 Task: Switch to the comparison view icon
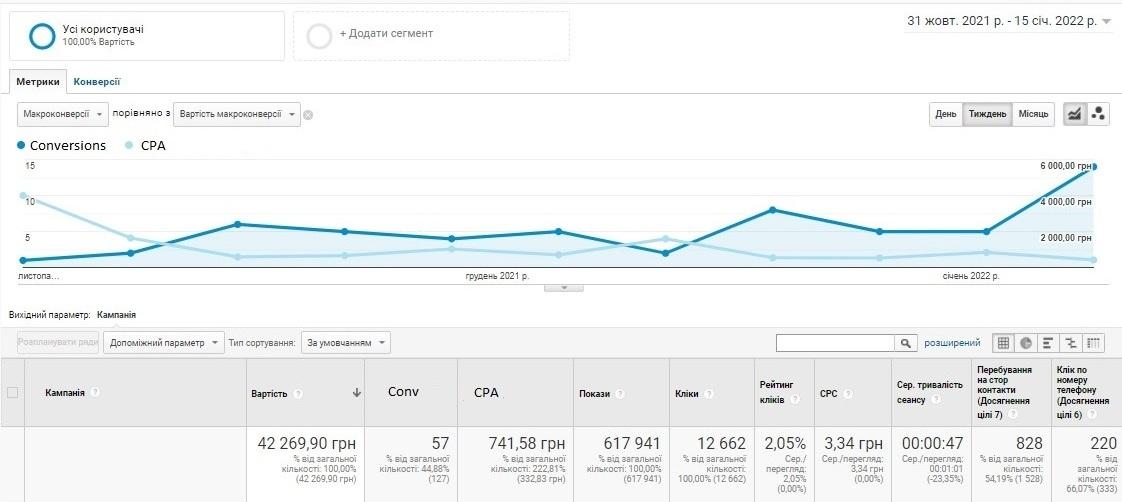click(x=1070, y=343)
